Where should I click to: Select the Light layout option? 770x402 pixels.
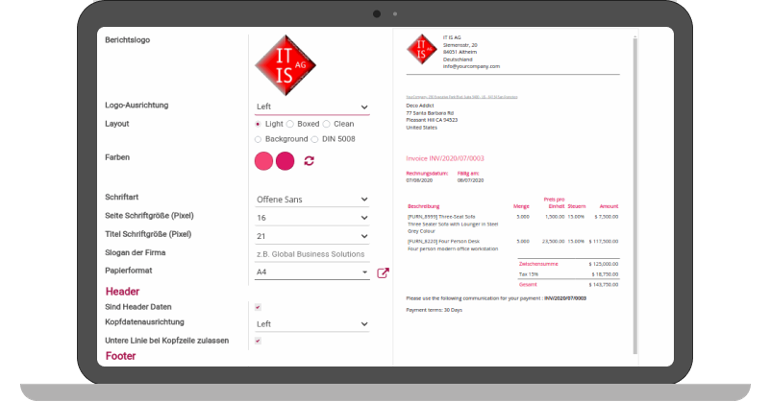[258, 124]
